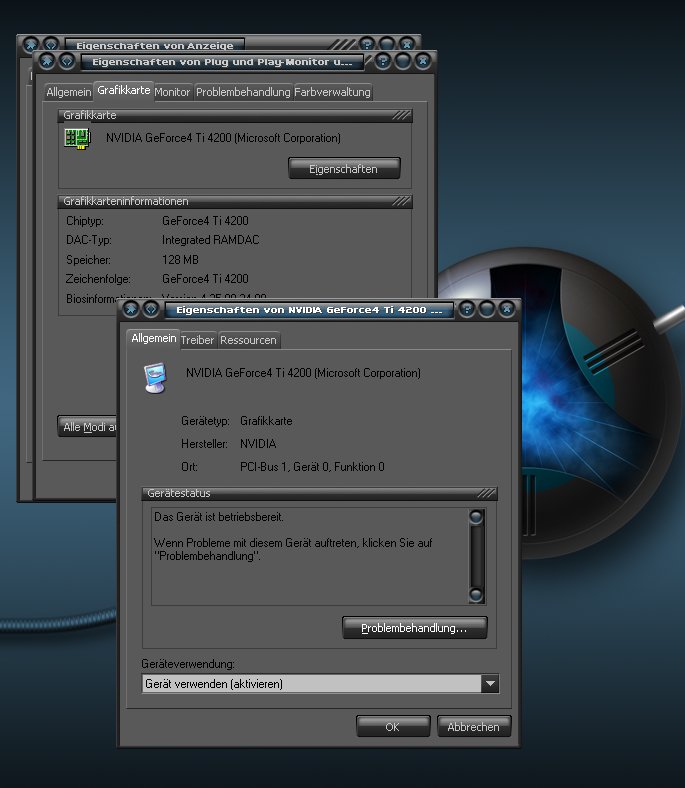Click the 'Problembehandlung...' button in Gerätestatus
Screen dimensions: 685x788
click(x=415, y=628)
